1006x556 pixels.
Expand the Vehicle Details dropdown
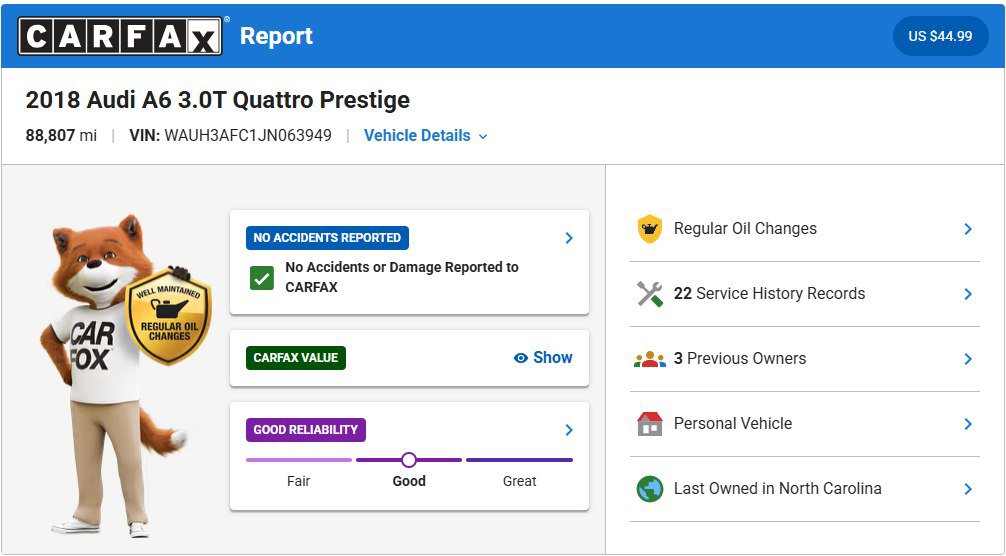pos(425,136)
